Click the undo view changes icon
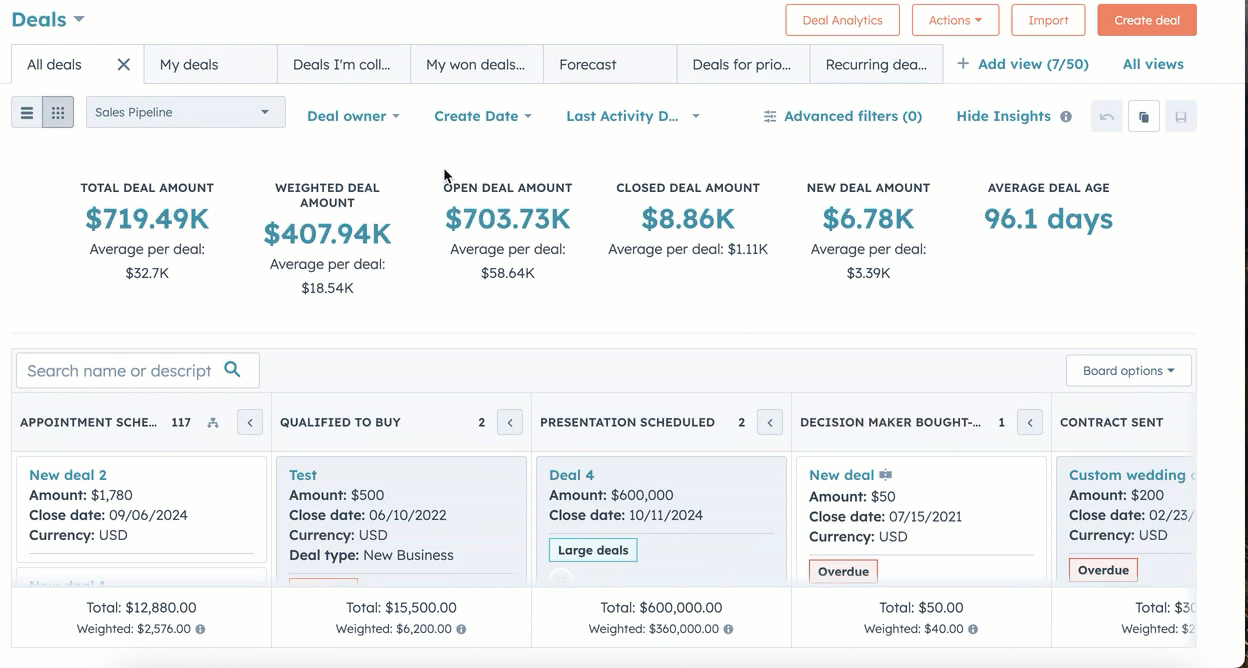Viewport: 1248px width, 668px height. (x=1107, y=117)
